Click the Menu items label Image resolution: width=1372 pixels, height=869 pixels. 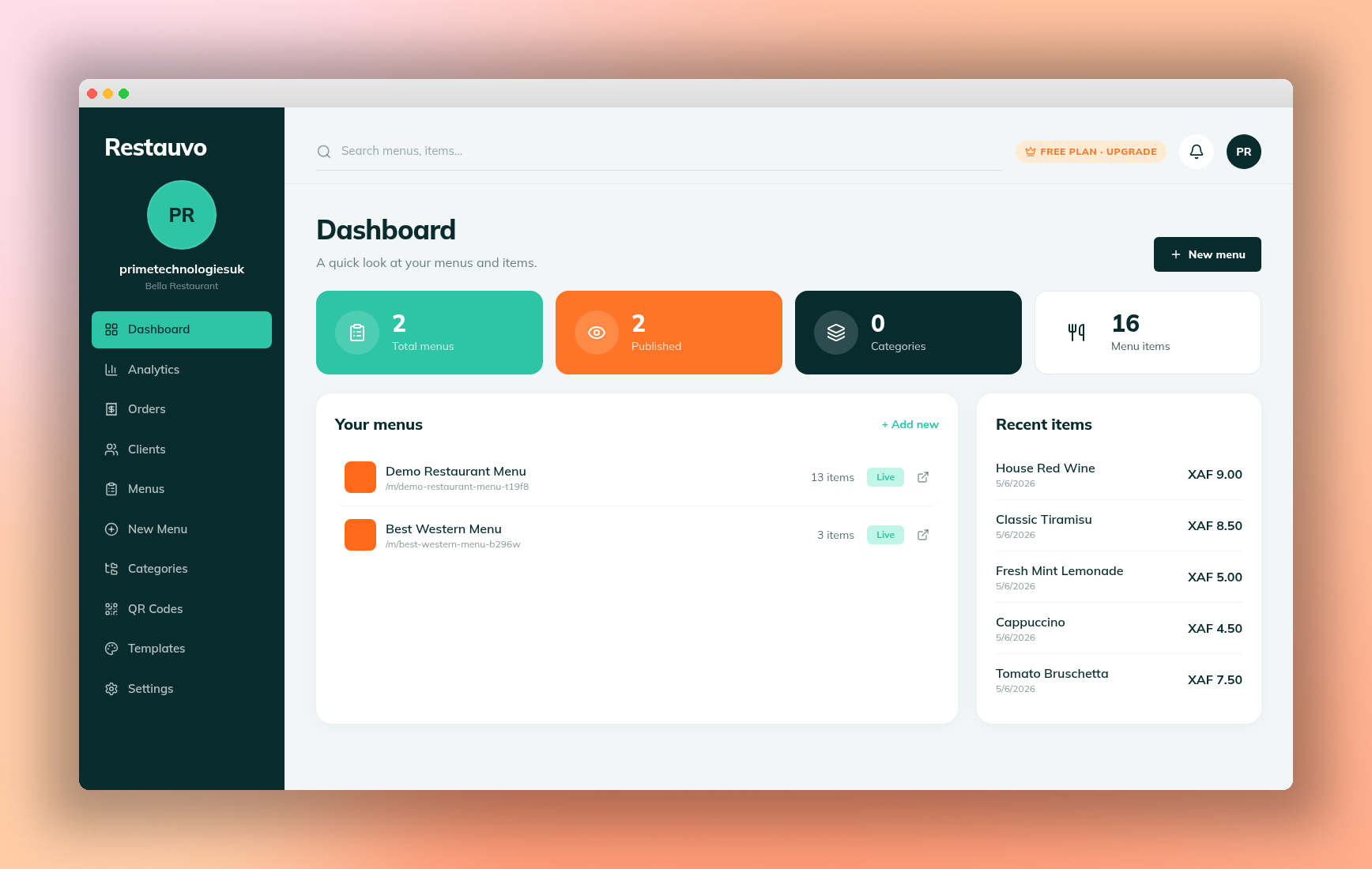(x=1140, y=347)
